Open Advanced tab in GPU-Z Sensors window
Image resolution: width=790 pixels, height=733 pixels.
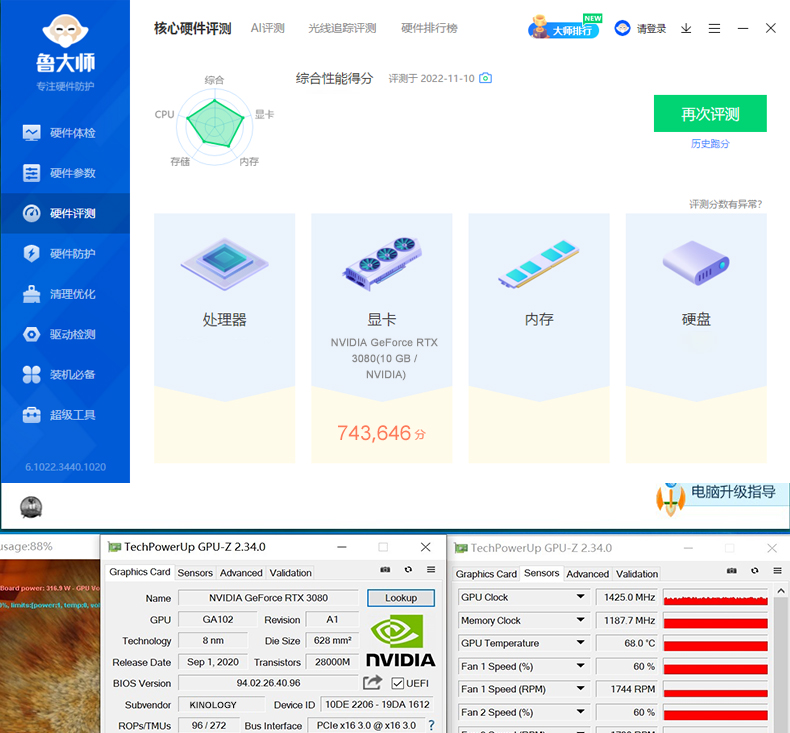point(587,574)
